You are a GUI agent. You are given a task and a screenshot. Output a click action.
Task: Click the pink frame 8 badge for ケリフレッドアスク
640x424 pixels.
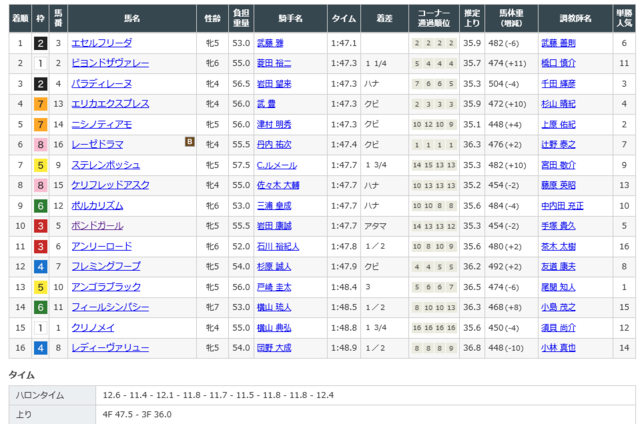(39, 185)
